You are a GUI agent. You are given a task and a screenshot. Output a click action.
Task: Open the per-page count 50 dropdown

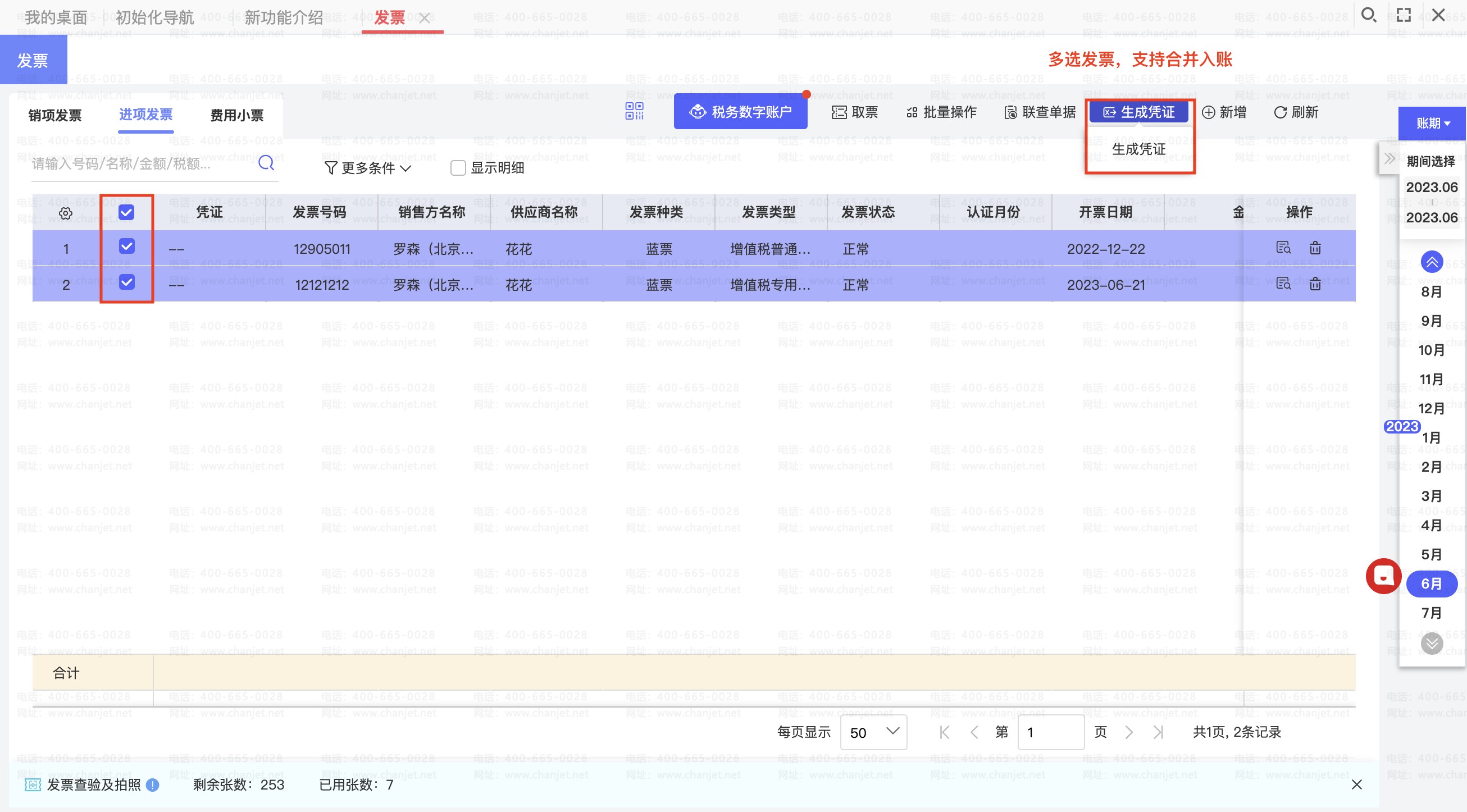click(x=873, y=732)
